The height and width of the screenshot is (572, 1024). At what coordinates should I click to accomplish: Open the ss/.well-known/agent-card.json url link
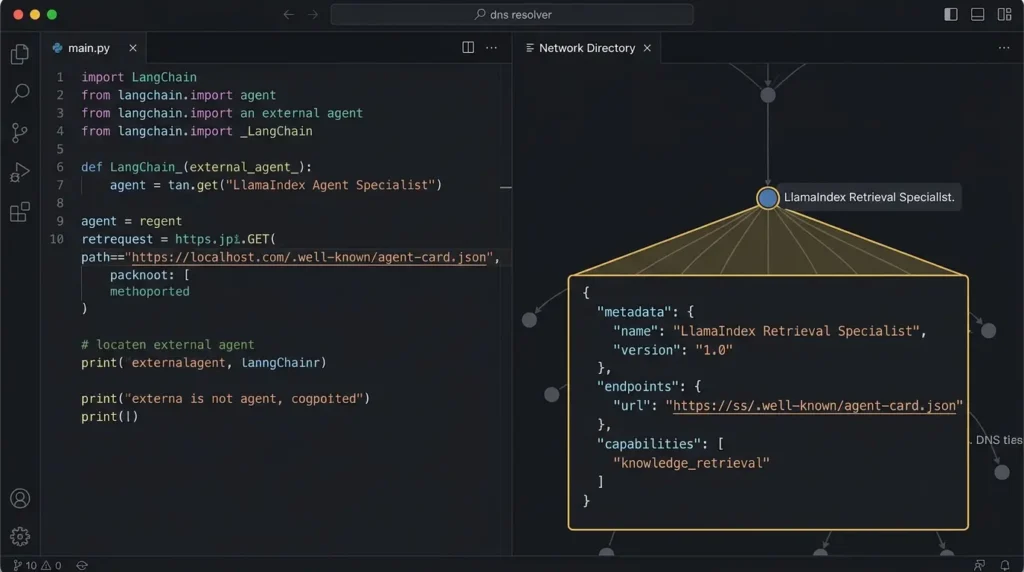pos(814,405)
